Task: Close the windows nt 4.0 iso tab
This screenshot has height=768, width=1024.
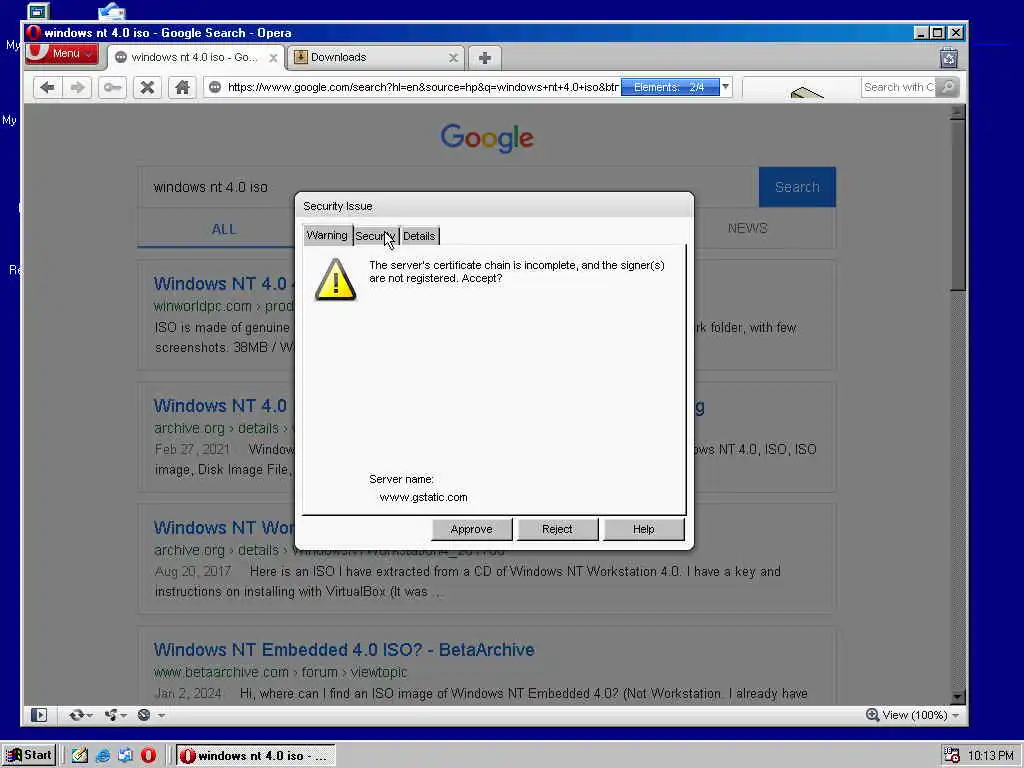Action: [274, 58]
